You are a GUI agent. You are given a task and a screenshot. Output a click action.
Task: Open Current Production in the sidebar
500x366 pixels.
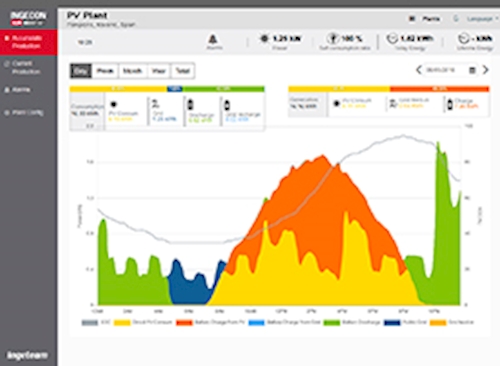(x=26, y=67)
